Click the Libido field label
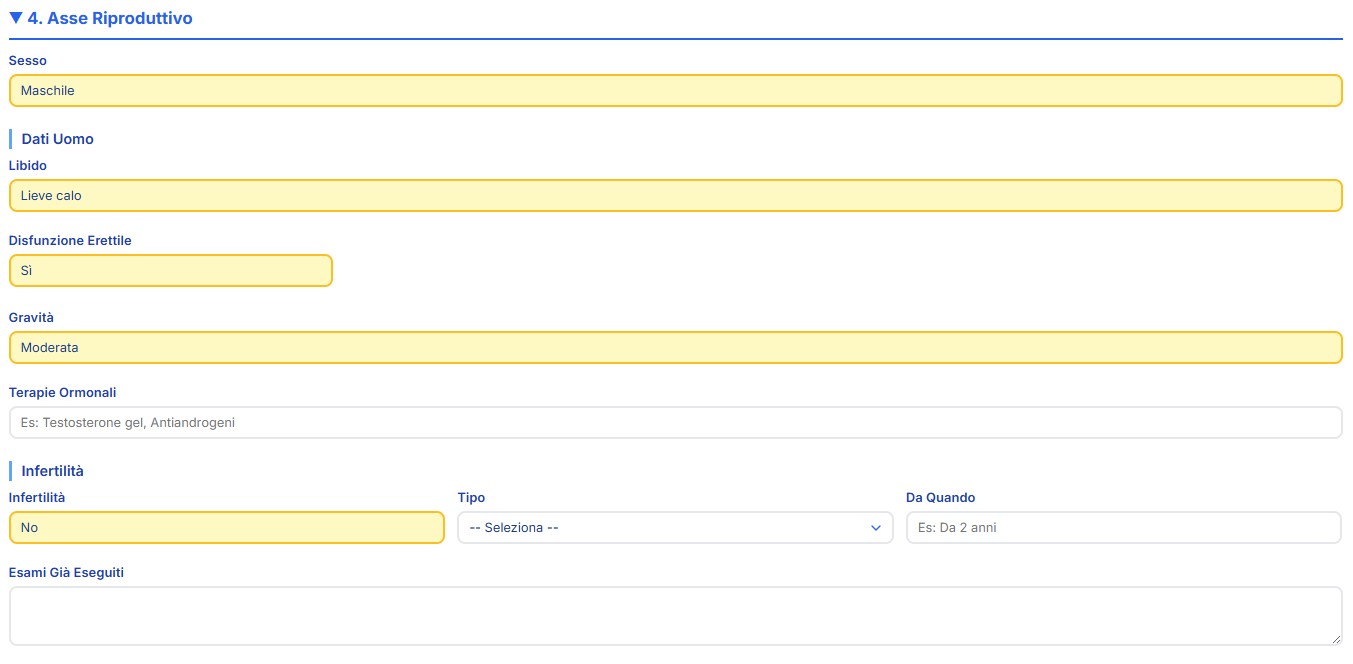Screen dimensions: 1353x664 pyautogui.click(x=28, y=166)
